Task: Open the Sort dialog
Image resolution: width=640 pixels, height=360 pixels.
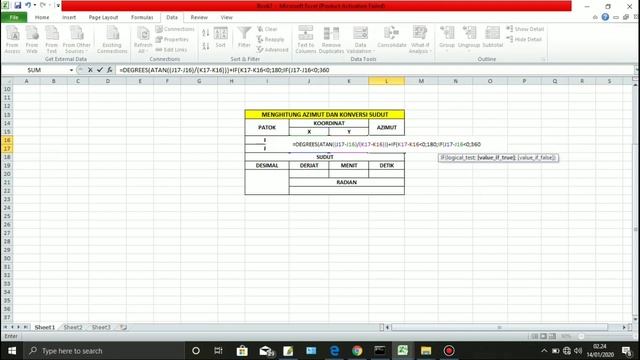Action: (220, 38)
